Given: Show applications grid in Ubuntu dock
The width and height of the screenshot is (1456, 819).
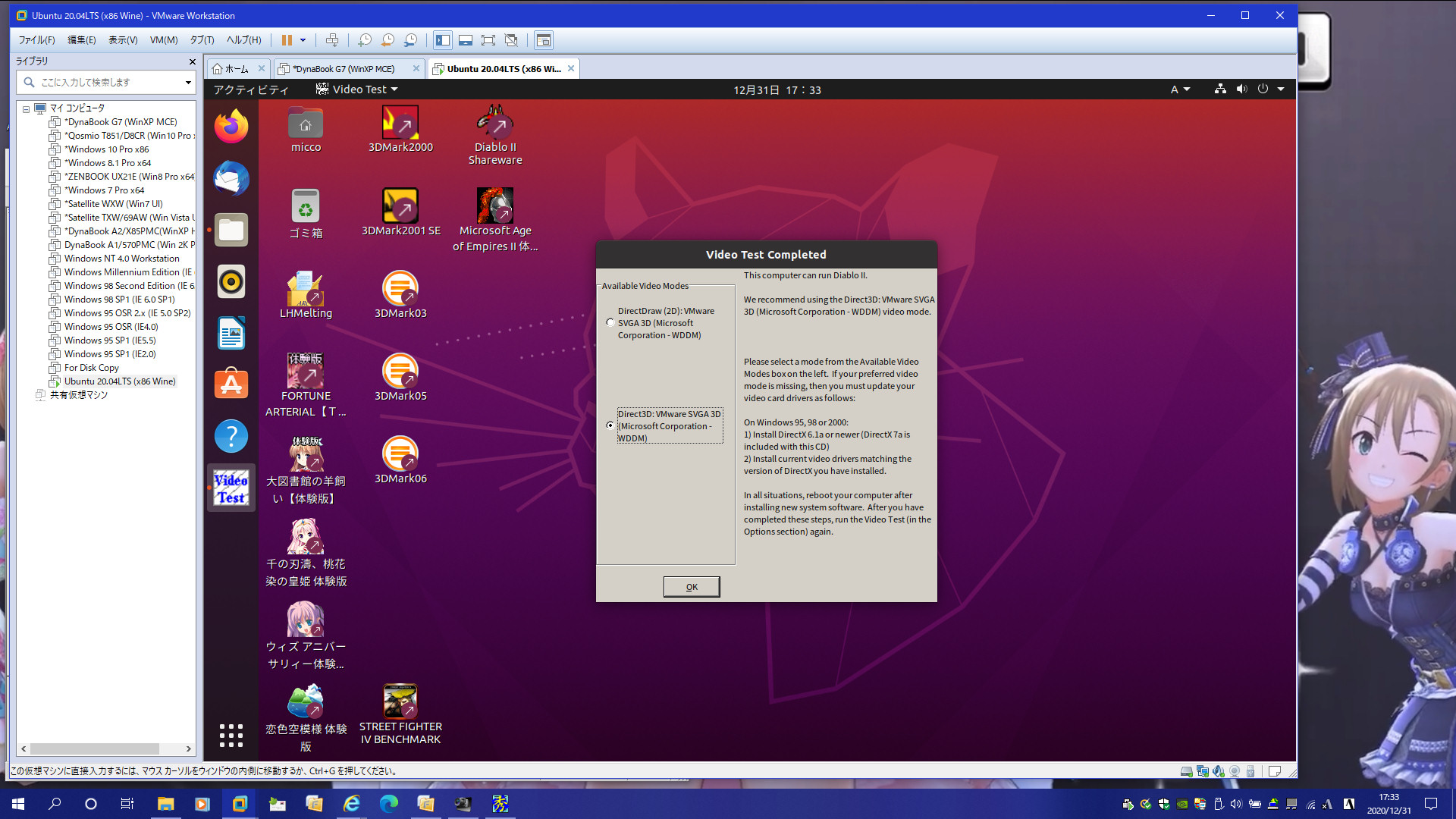Looking at the screenshot, I should pyautogui.click(x=231, y=735).
